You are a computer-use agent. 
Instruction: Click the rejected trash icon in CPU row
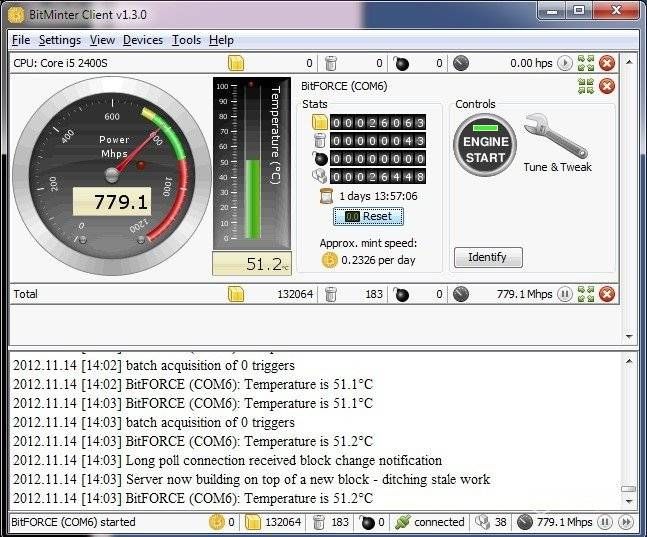coord(331,63)
